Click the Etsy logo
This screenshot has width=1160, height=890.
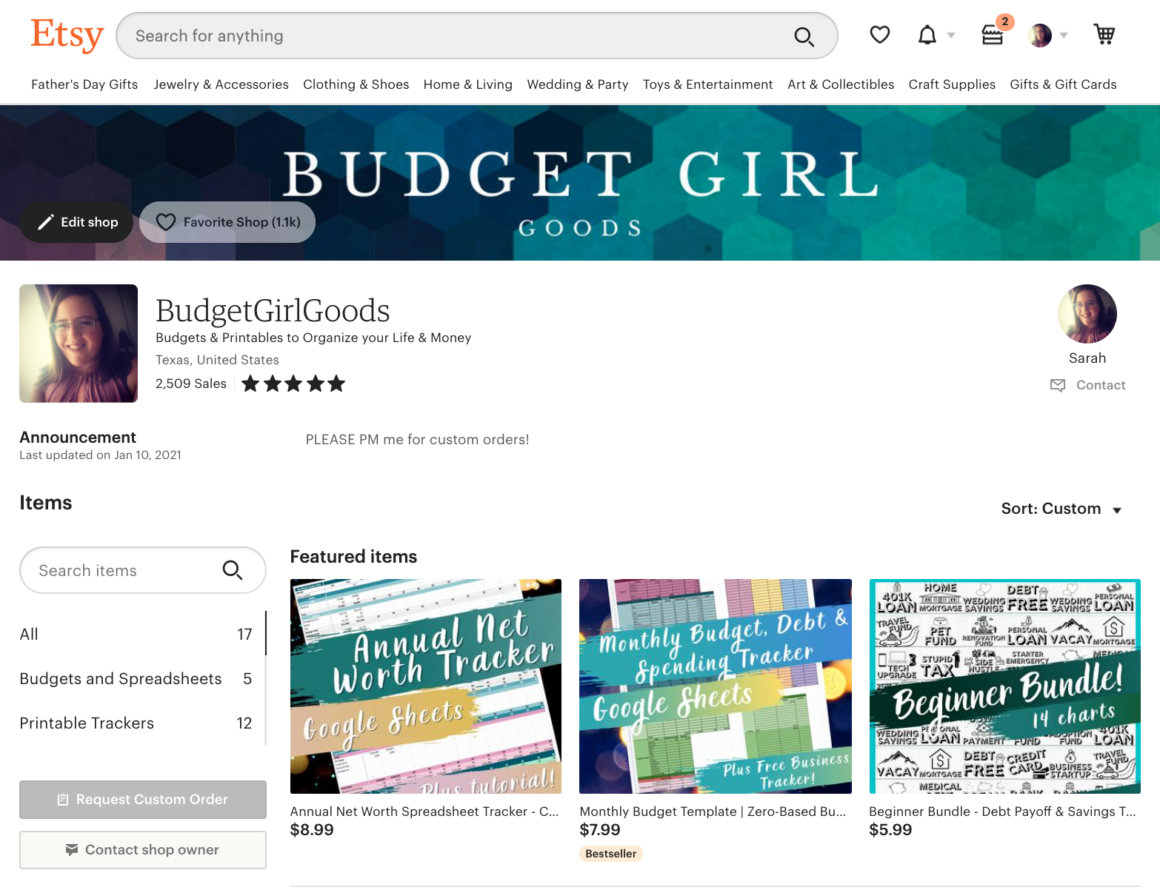pos(67,35)
